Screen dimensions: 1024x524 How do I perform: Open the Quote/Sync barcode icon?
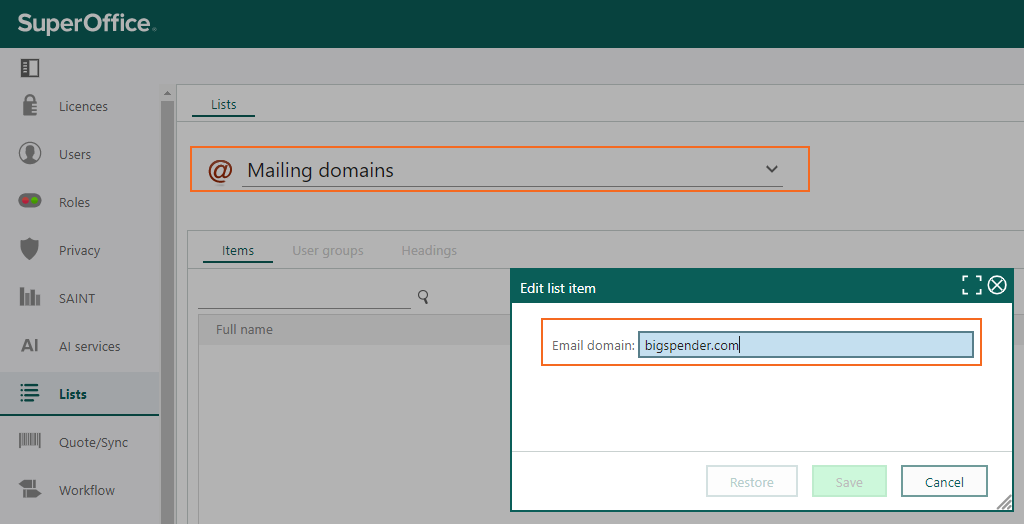29,440
